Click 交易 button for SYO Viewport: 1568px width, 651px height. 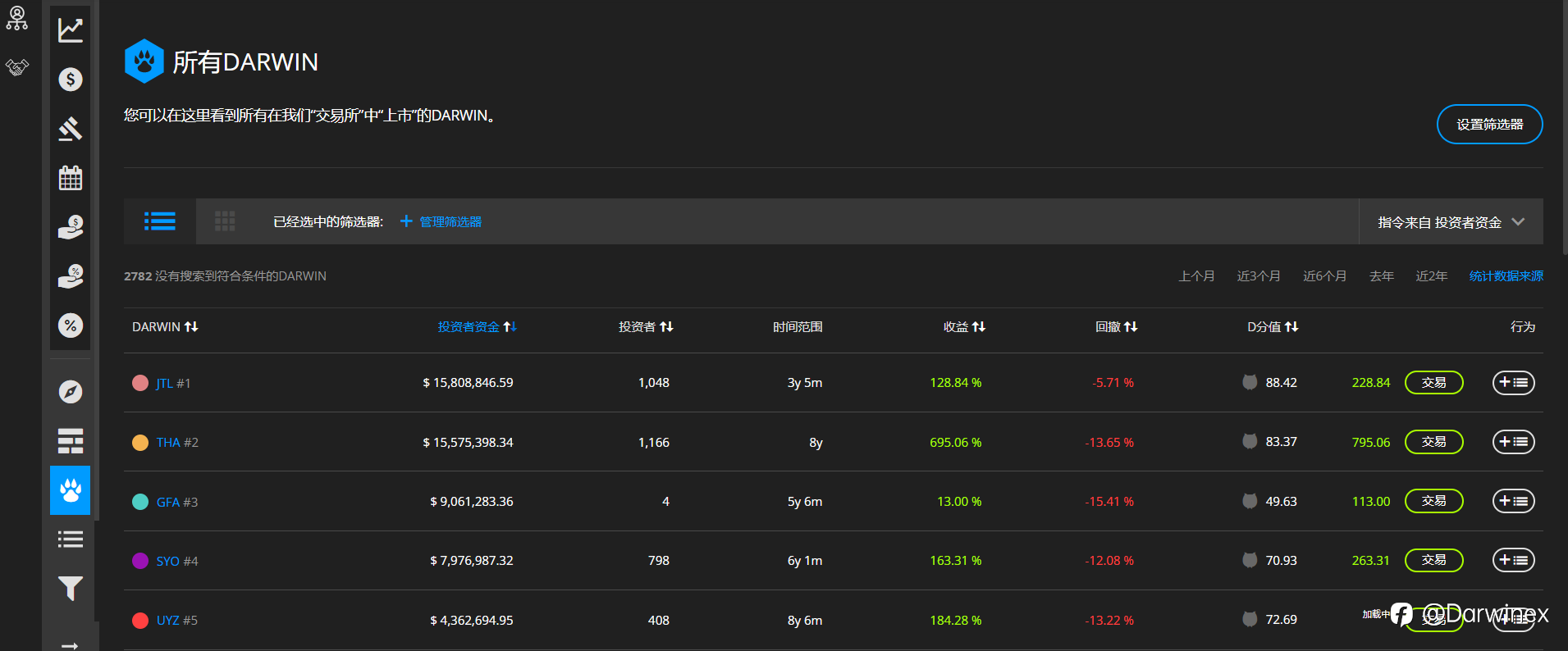click(x=1433, y=560)
